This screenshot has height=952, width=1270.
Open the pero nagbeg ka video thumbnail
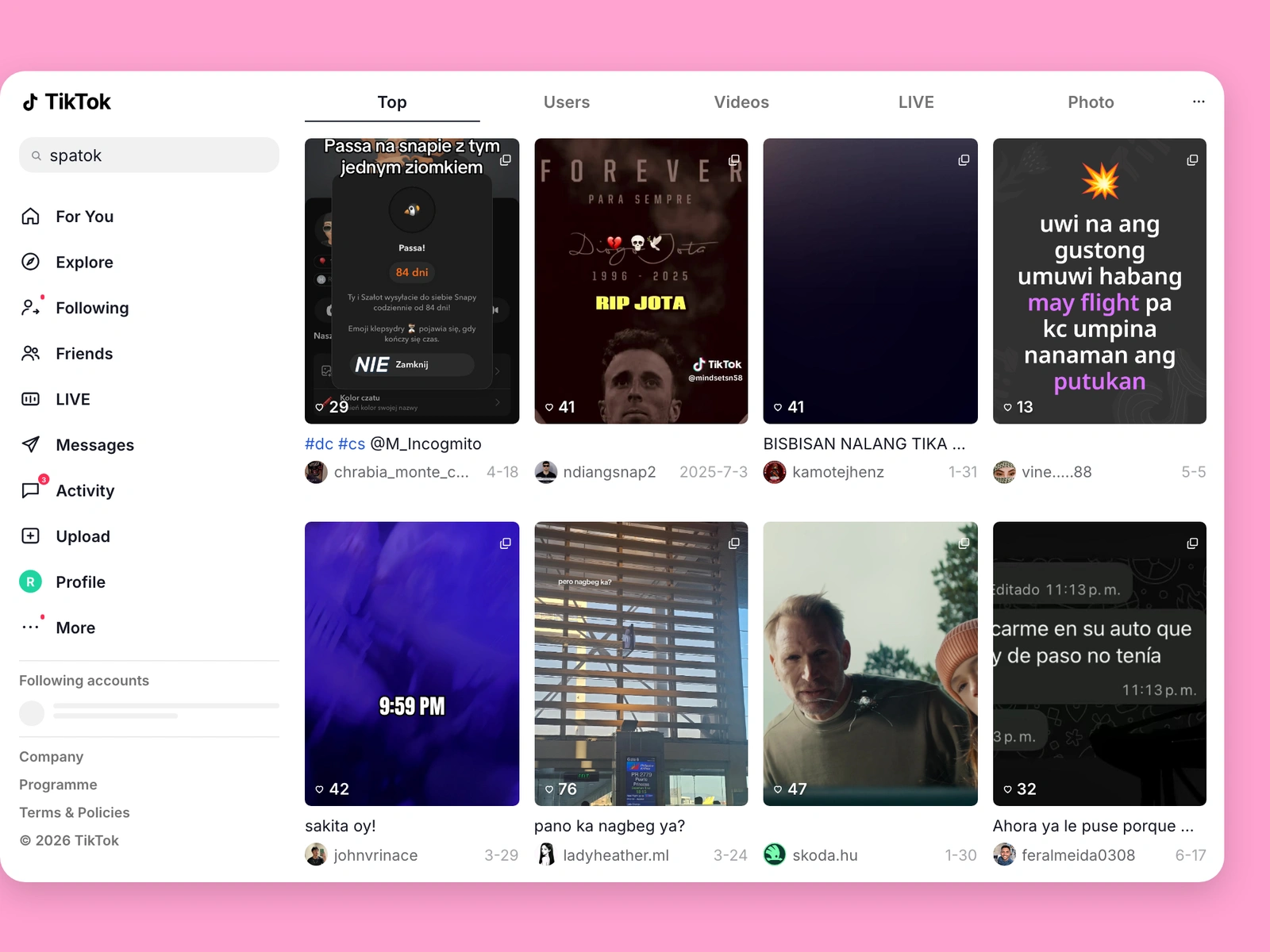tap(641, 664)
